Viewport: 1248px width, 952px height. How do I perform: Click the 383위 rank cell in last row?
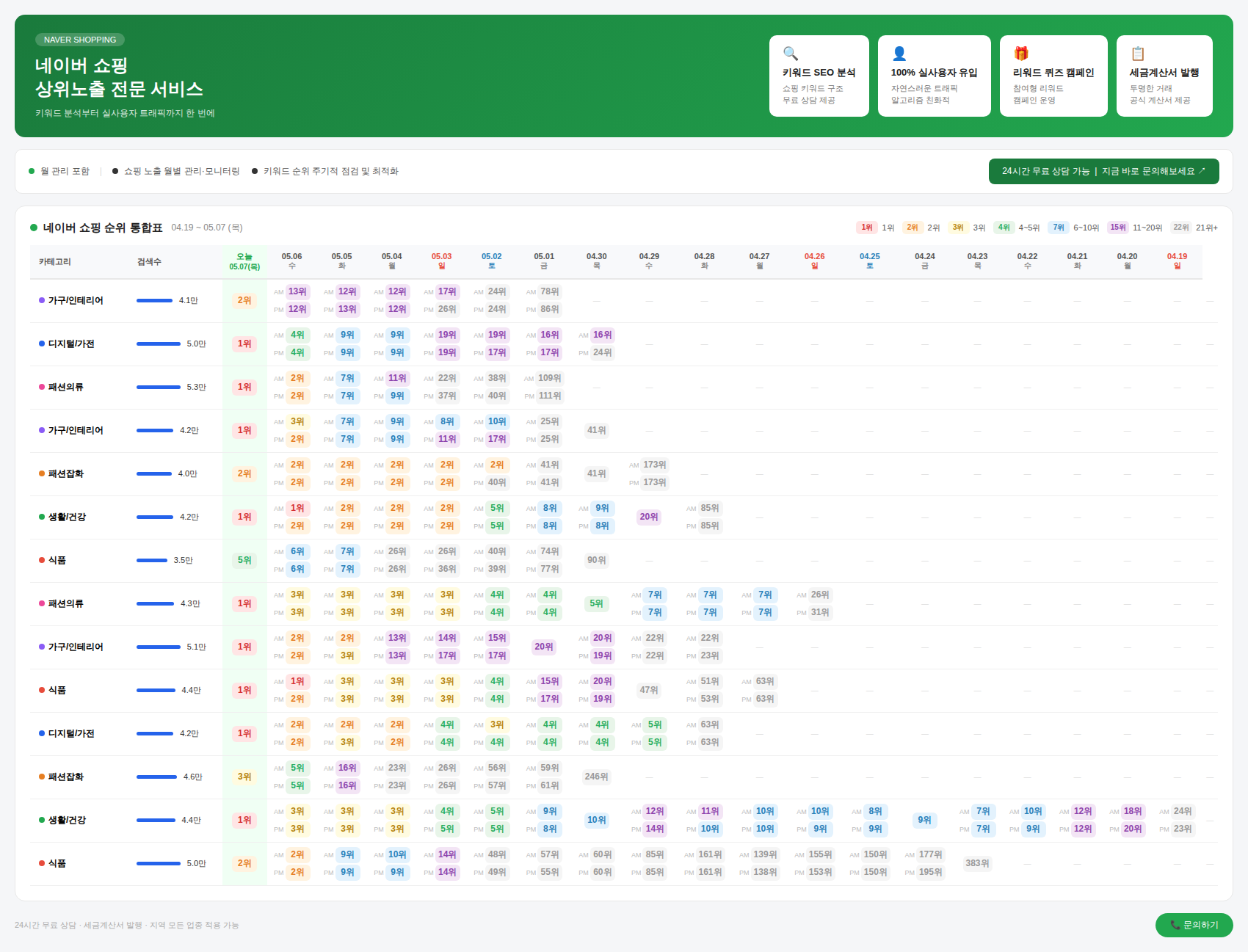click(977, 863)
